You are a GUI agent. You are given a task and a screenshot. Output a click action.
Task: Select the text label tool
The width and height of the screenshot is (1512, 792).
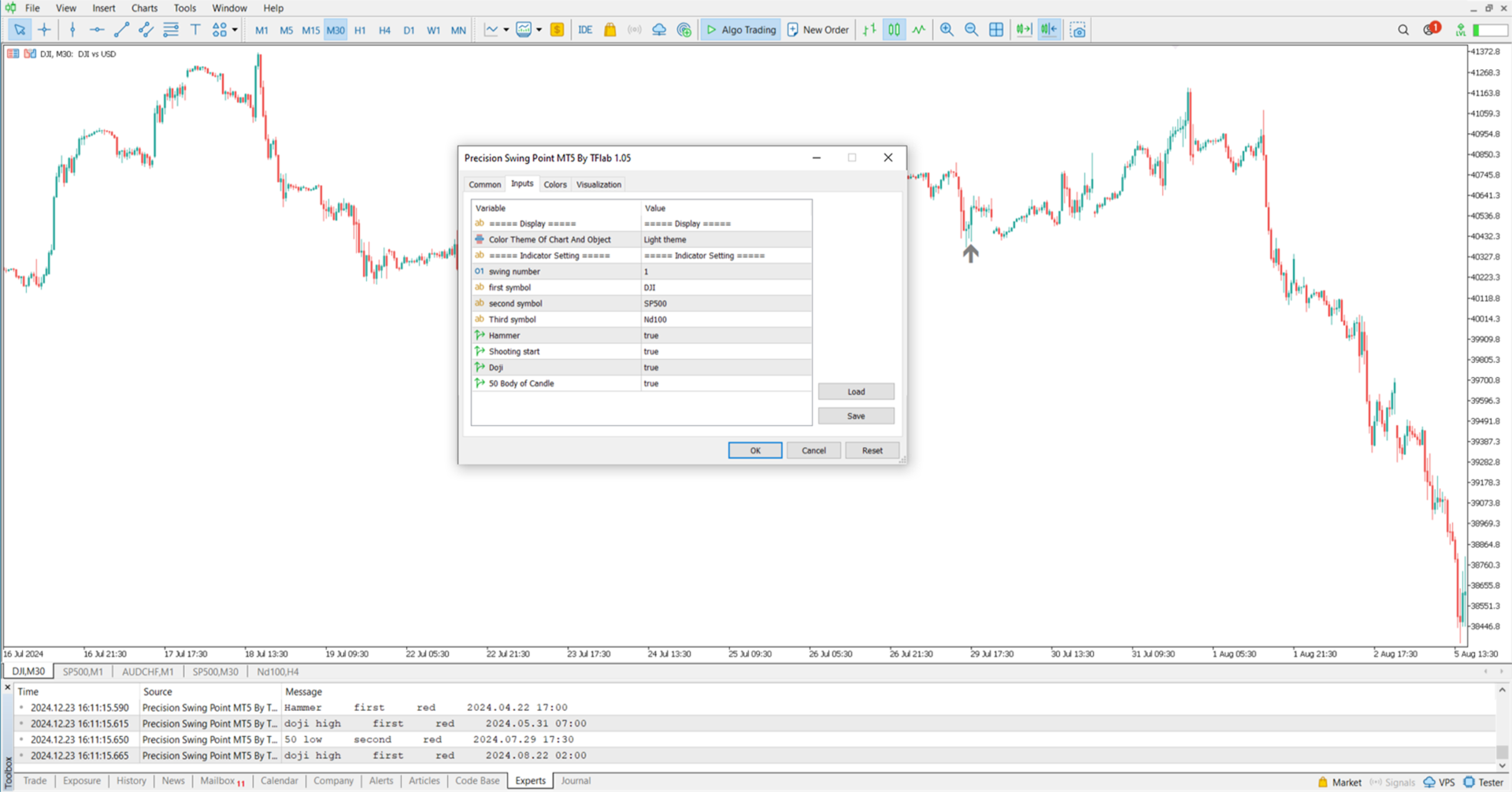tap(195, 30)
